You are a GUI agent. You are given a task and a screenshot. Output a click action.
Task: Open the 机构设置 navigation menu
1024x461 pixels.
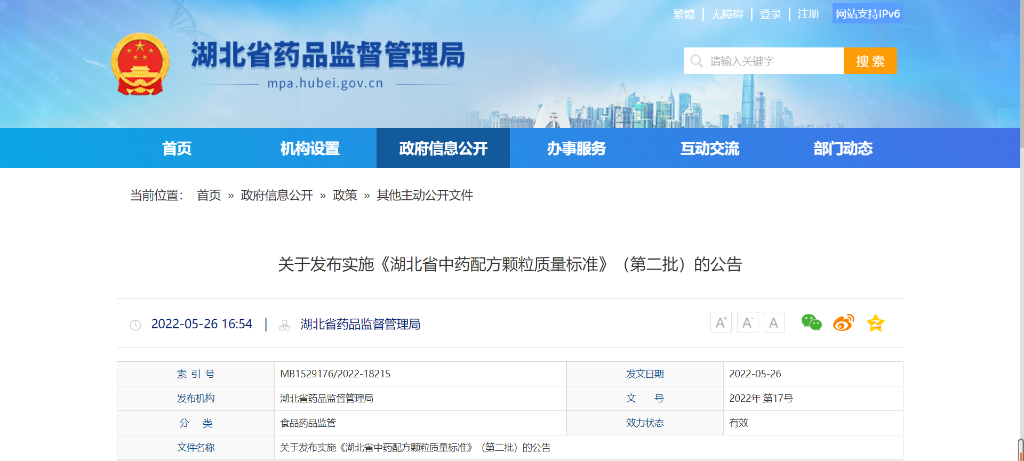click(310, 149)
